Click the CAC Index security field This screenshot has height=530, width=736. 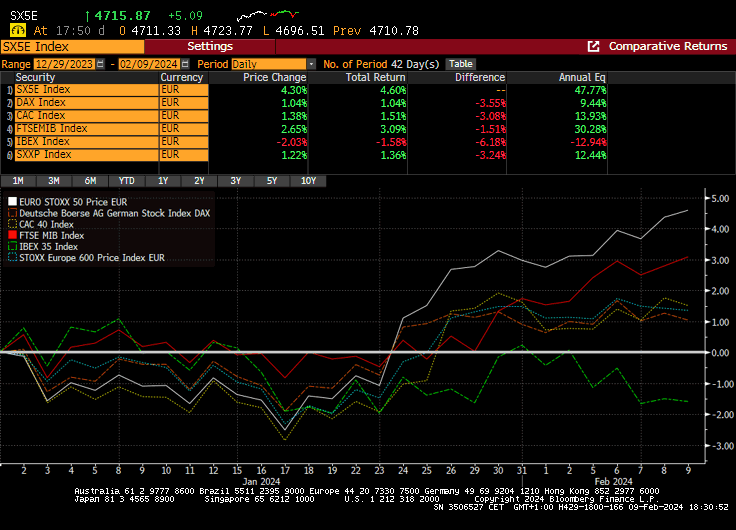pyautogui.click(x=86, y=115)
